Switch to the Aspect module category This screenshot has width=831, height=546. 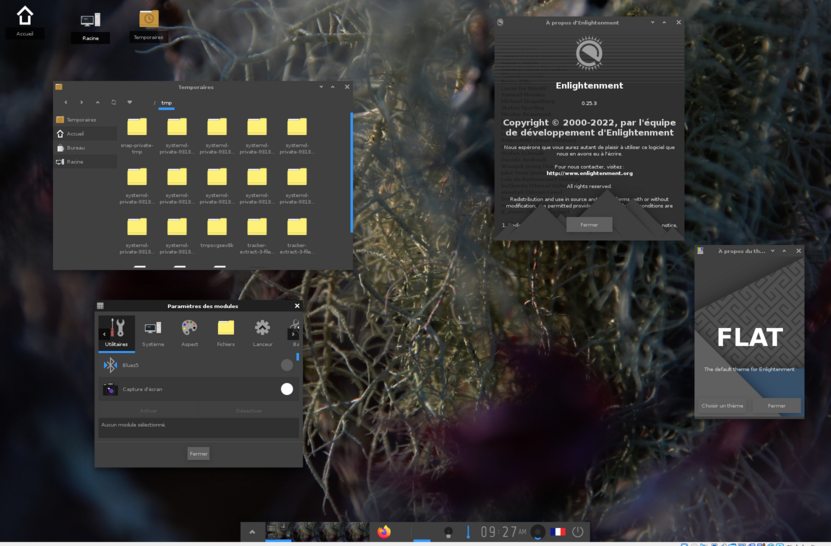[x=189, y=333]
